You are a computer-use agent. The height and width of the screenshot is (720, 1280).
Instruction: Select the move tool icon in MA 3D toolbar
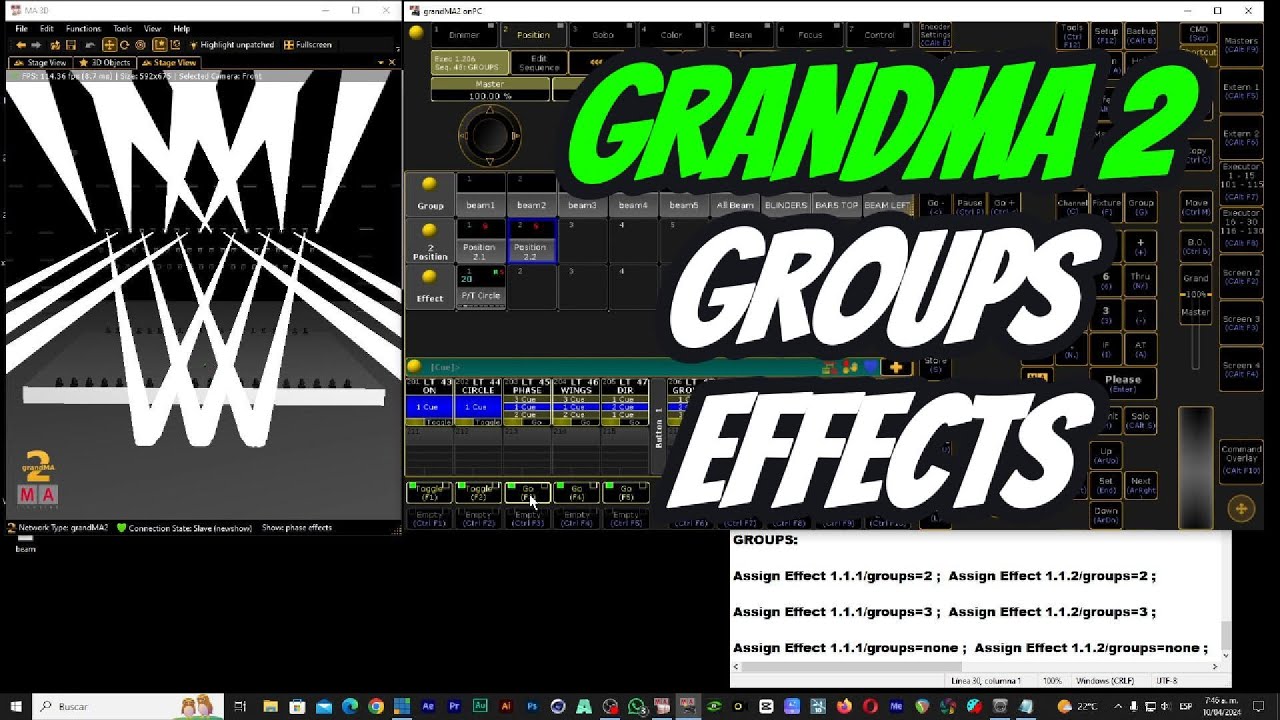pyautogui.click(x=109, y=45)
